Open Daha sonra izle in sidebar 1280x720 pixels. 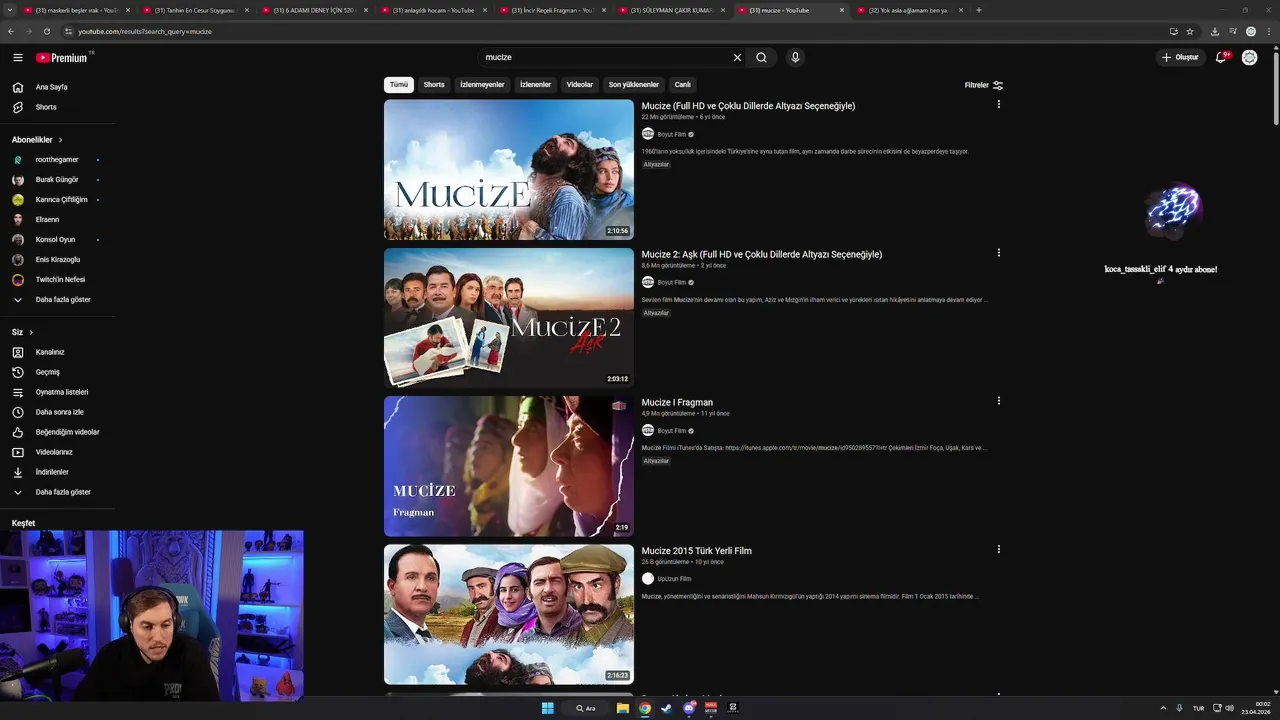click(x=62, y=412)
